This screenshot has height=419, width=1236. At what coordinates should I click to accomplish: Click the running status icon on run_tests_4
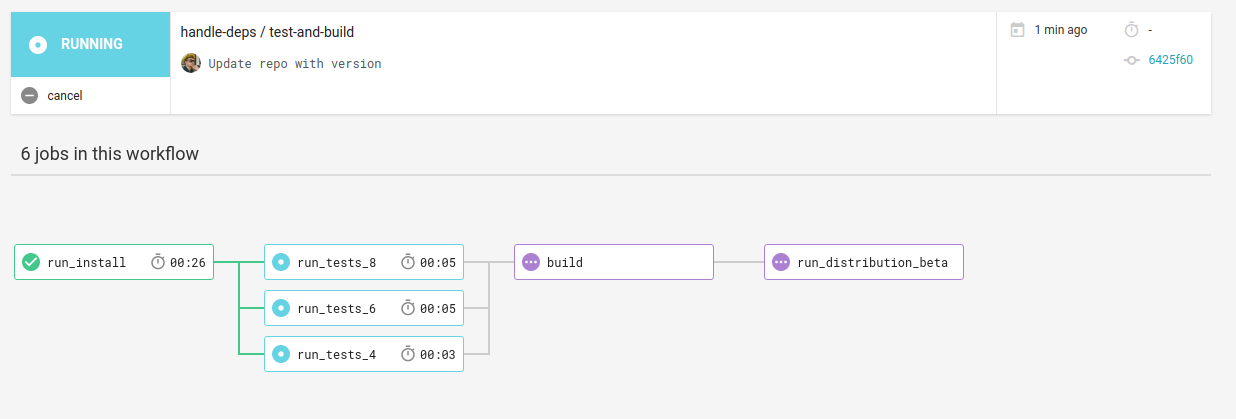click(281, 354)
